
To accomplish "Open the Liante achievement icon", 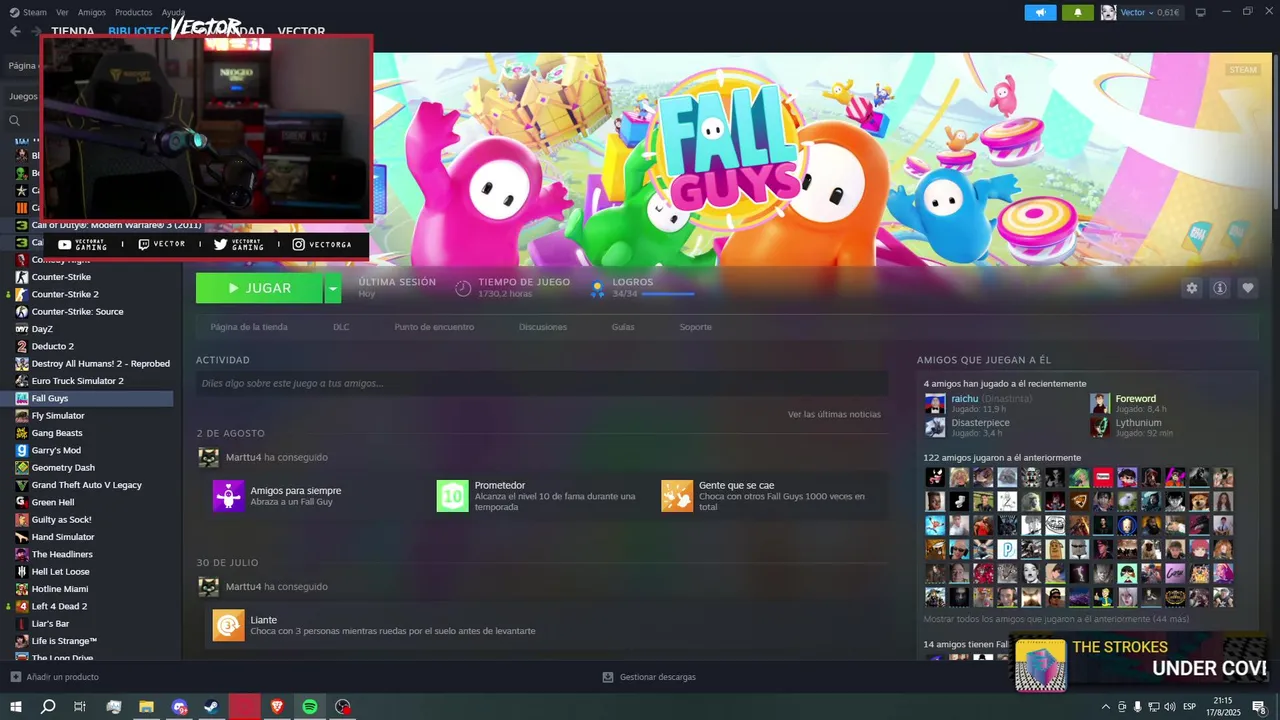I will [228, 625].
